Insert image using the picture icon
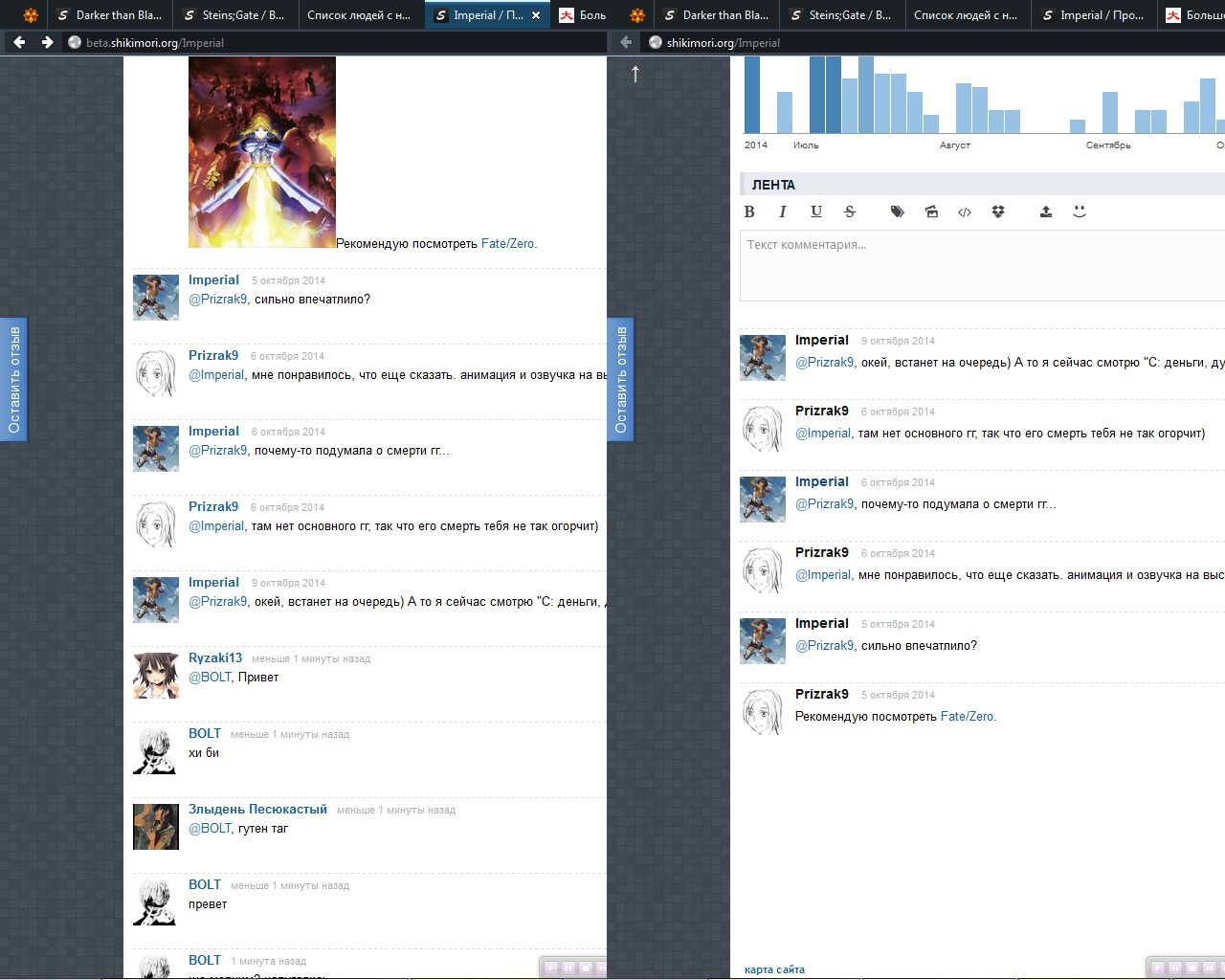 931,212
